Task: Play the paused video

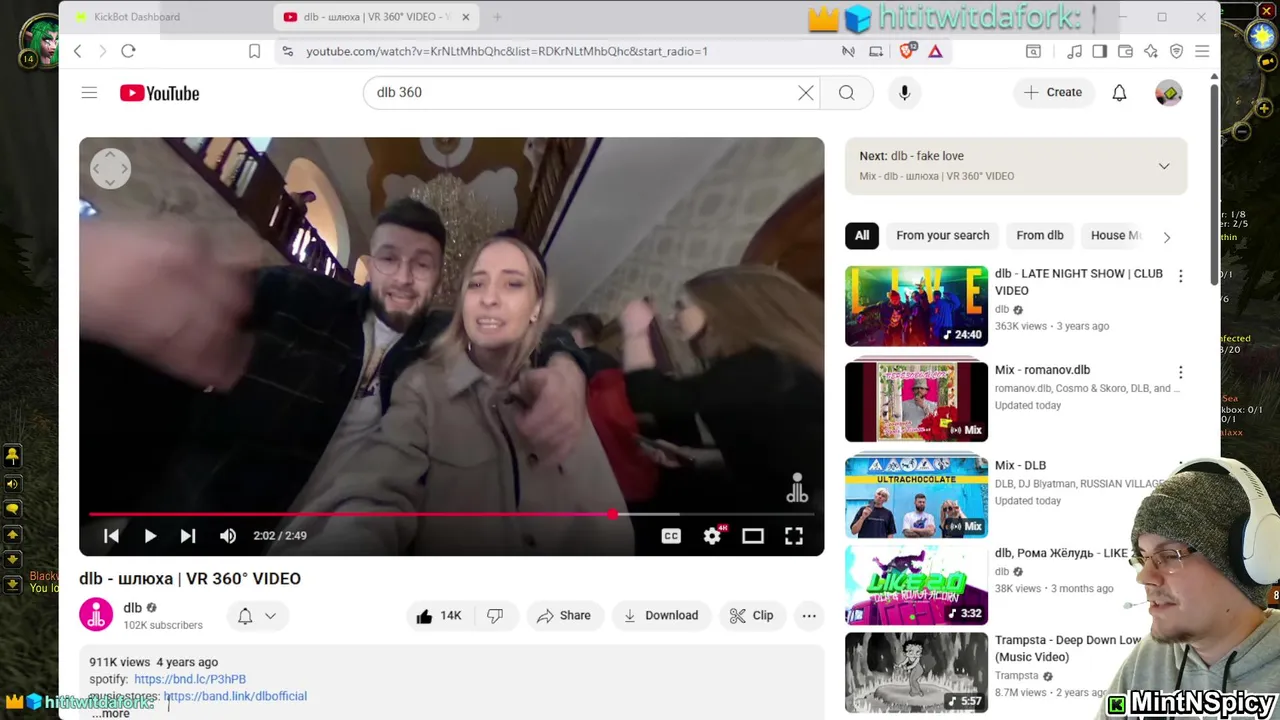Action: pyautogui.click(x=150, y=536)
